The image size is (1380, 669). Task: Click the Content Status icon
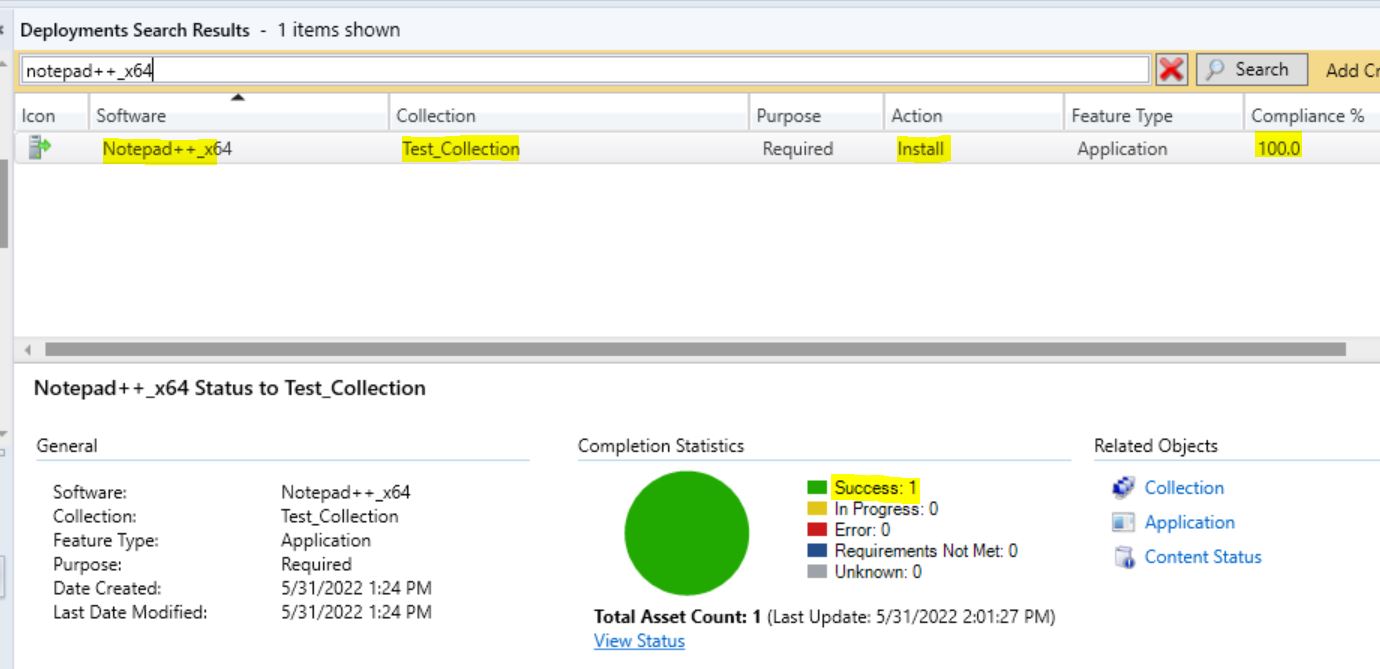pos(1124,558)
